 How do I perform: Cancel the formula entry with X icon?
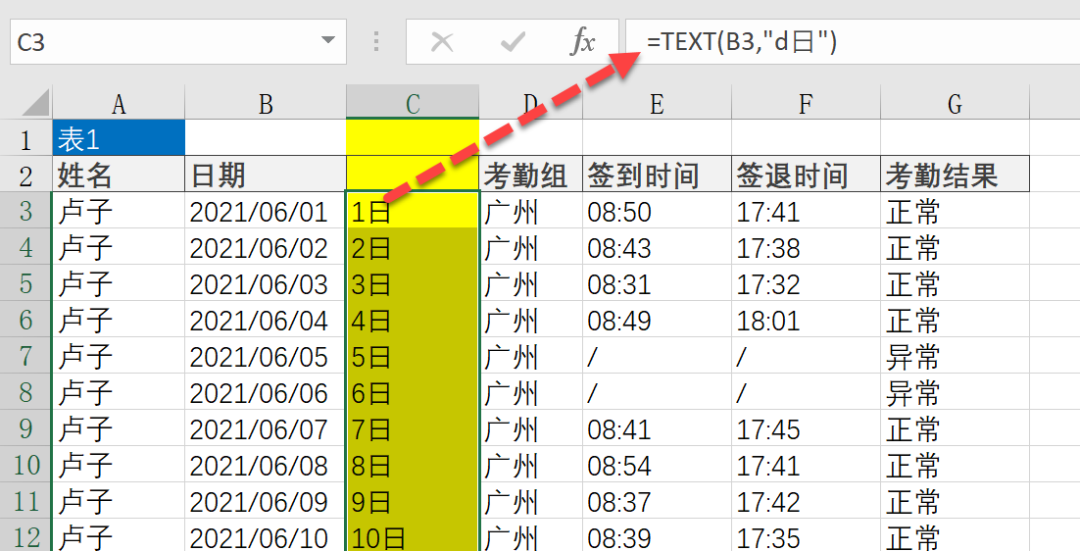pos(442,42)
